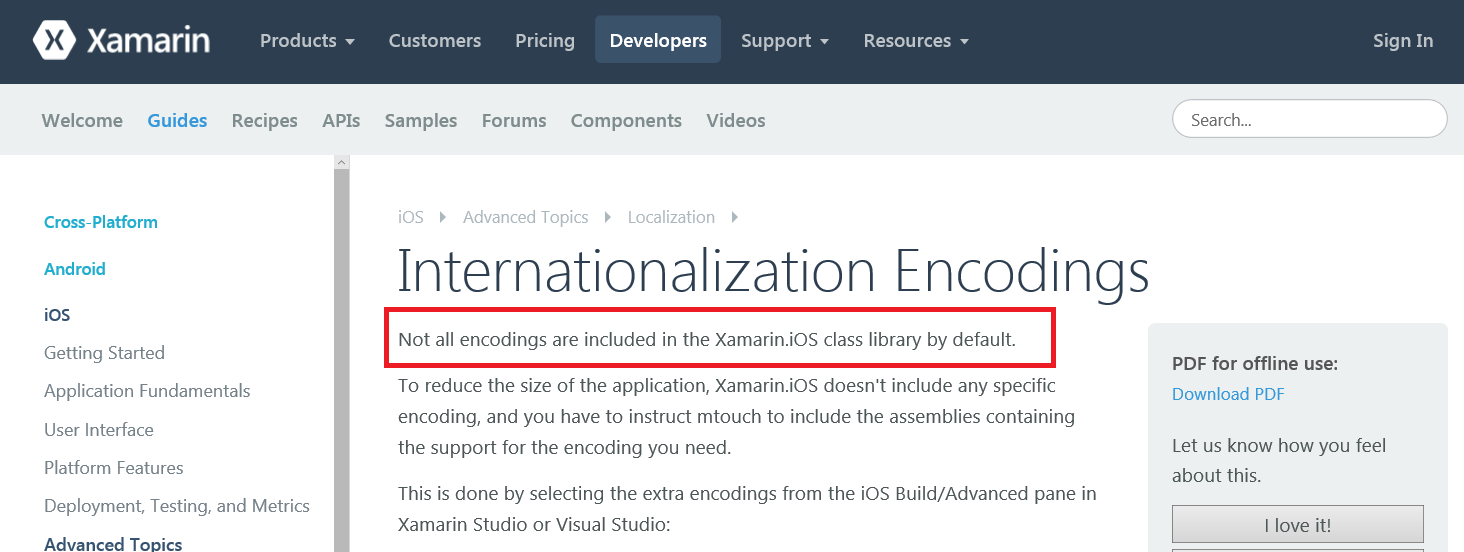Open User Interface in the sidebar
1464x552 pixels.
[99, 430]
